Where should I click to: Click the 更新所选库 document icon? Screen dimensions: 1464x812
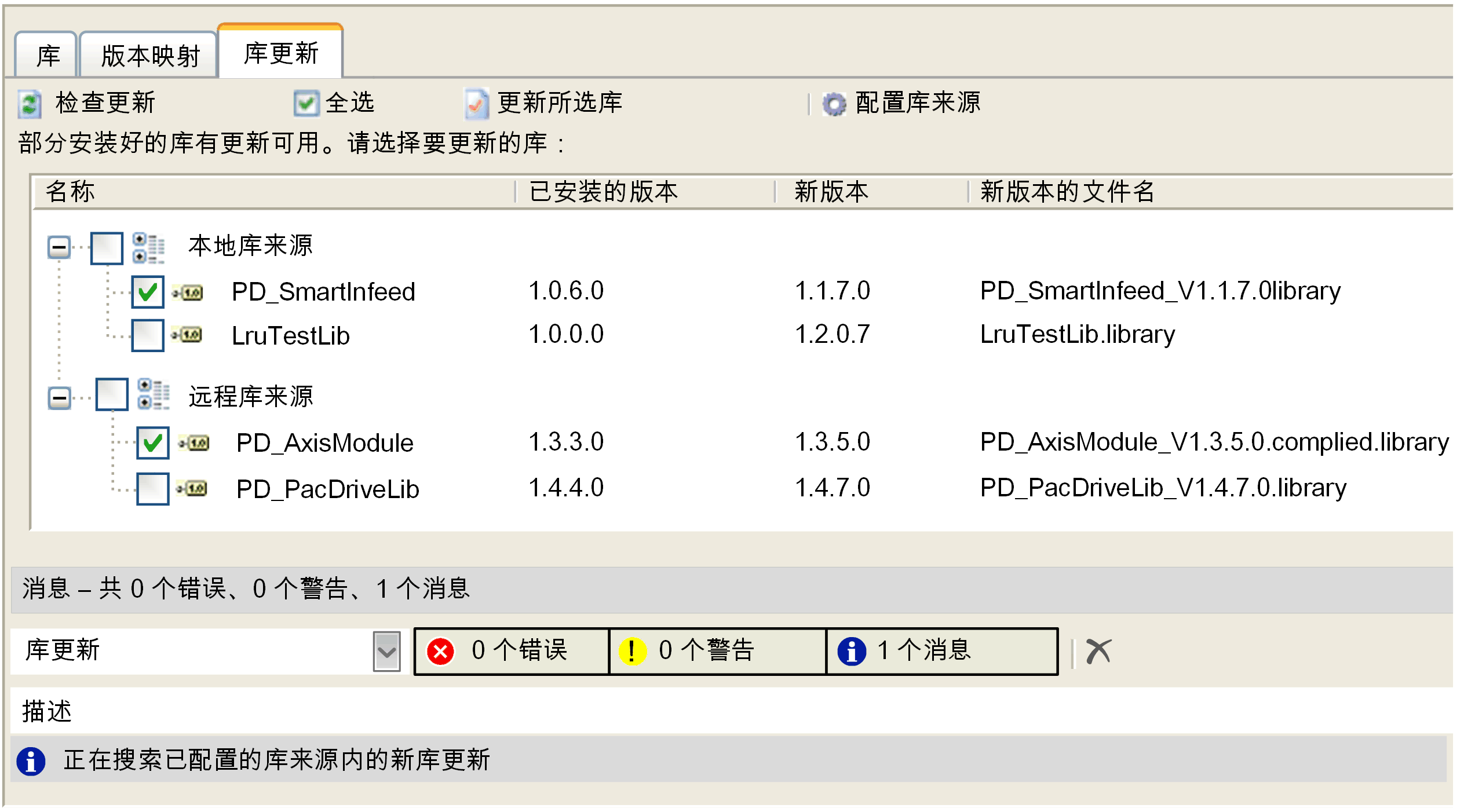(476, 104)
